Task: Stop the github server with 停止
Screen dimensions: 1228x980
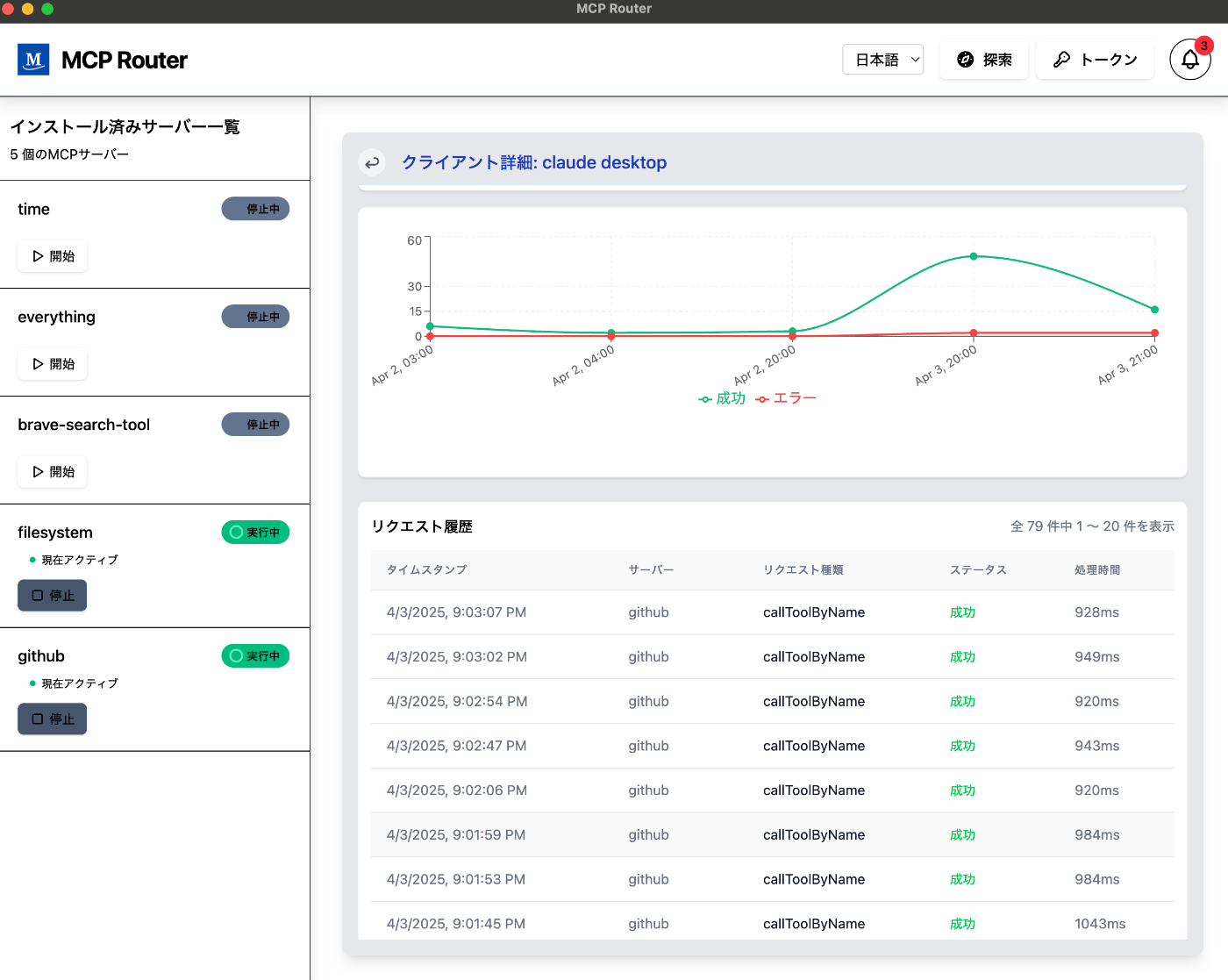Action: tap(53, 719)
